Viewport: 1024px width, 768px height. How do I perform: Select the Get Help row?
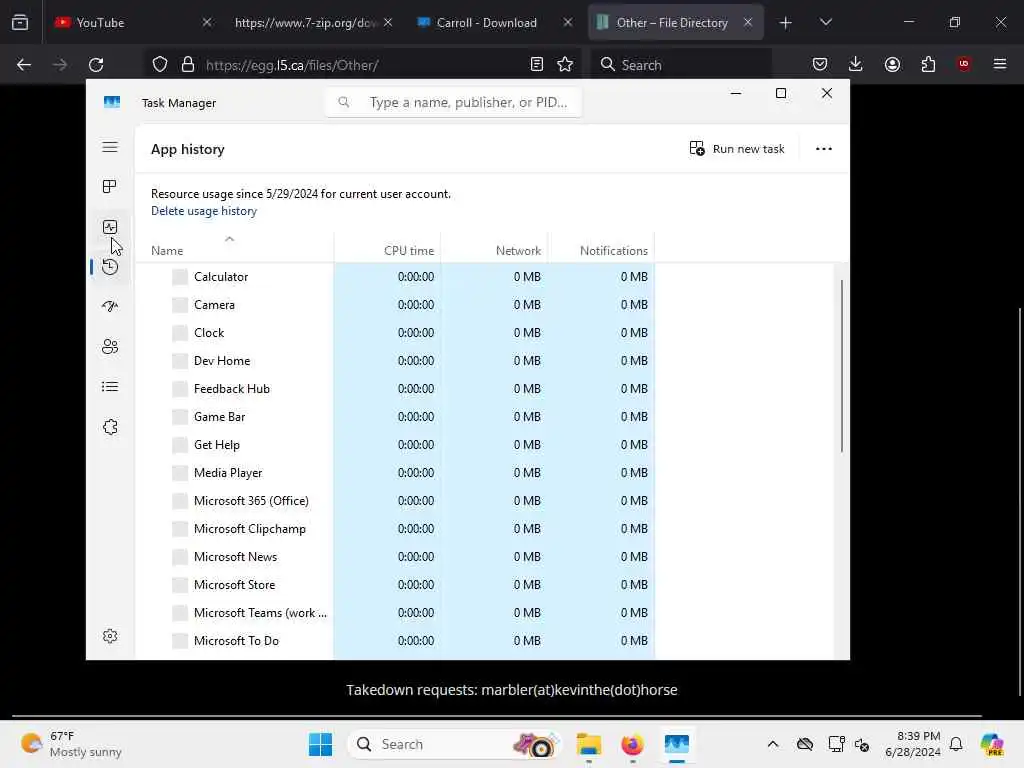396,445
